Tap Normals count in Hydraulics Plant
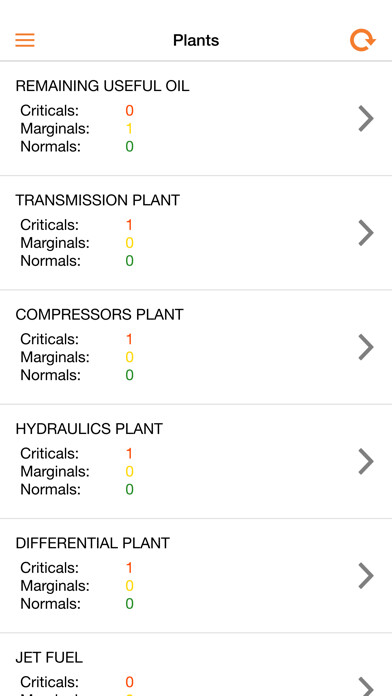This screenshot has height=696, width=392. click(x=129, y=489)
